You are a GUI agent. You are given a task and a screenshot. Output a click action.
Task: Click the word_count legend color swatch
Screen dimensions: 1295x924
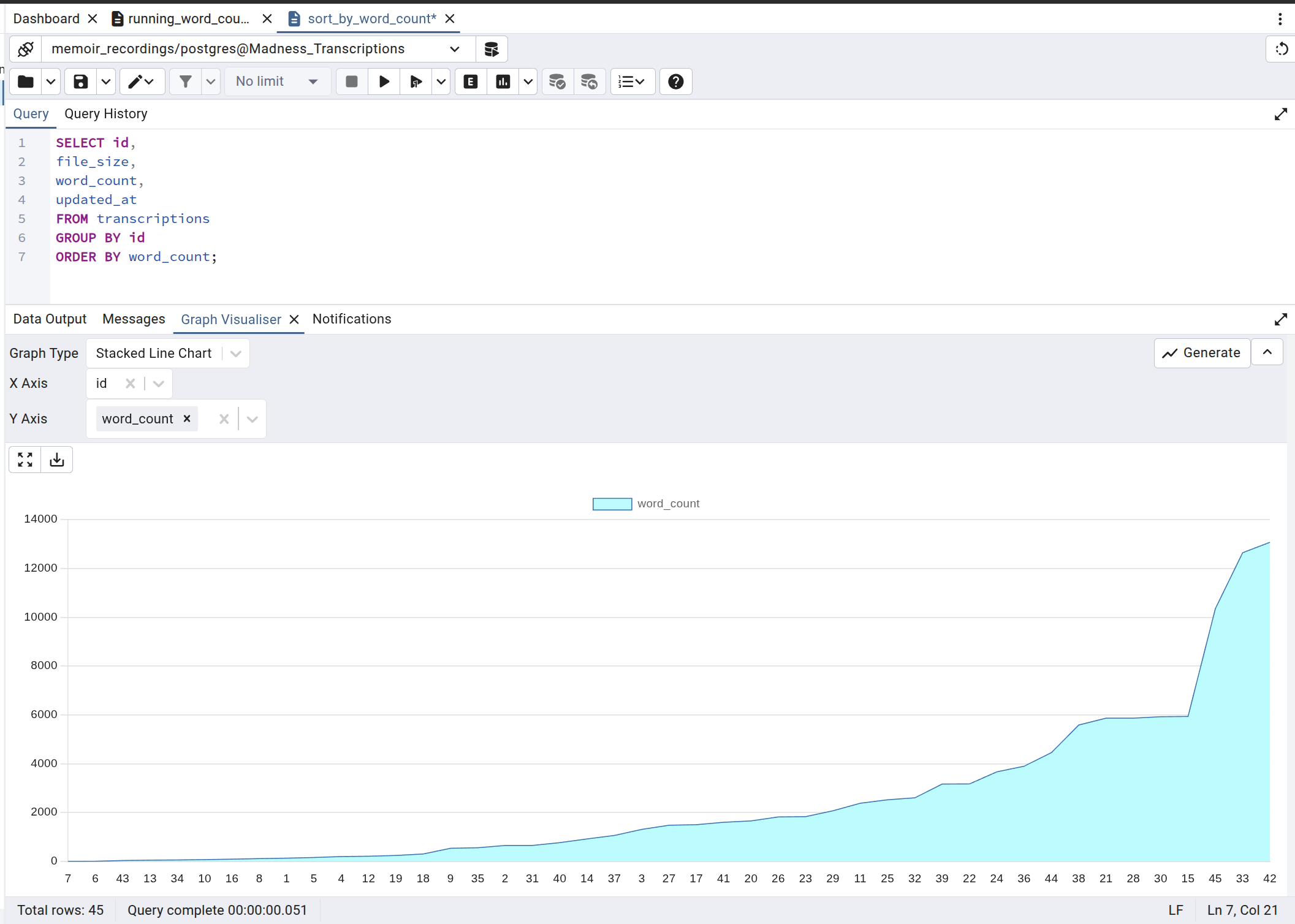(612, 504)
